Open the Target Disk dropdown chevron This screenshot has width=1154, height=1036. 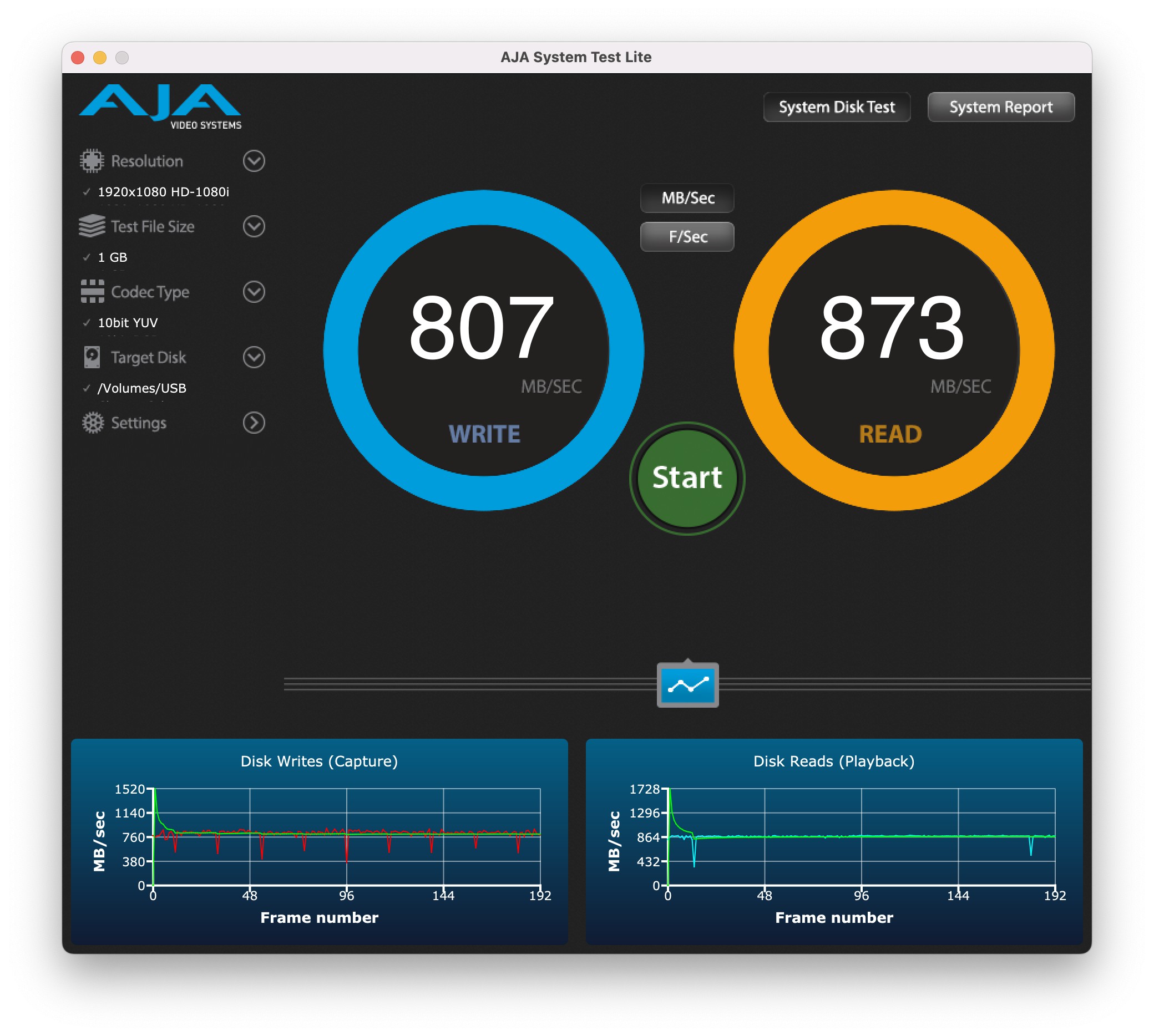click(254, 358)
